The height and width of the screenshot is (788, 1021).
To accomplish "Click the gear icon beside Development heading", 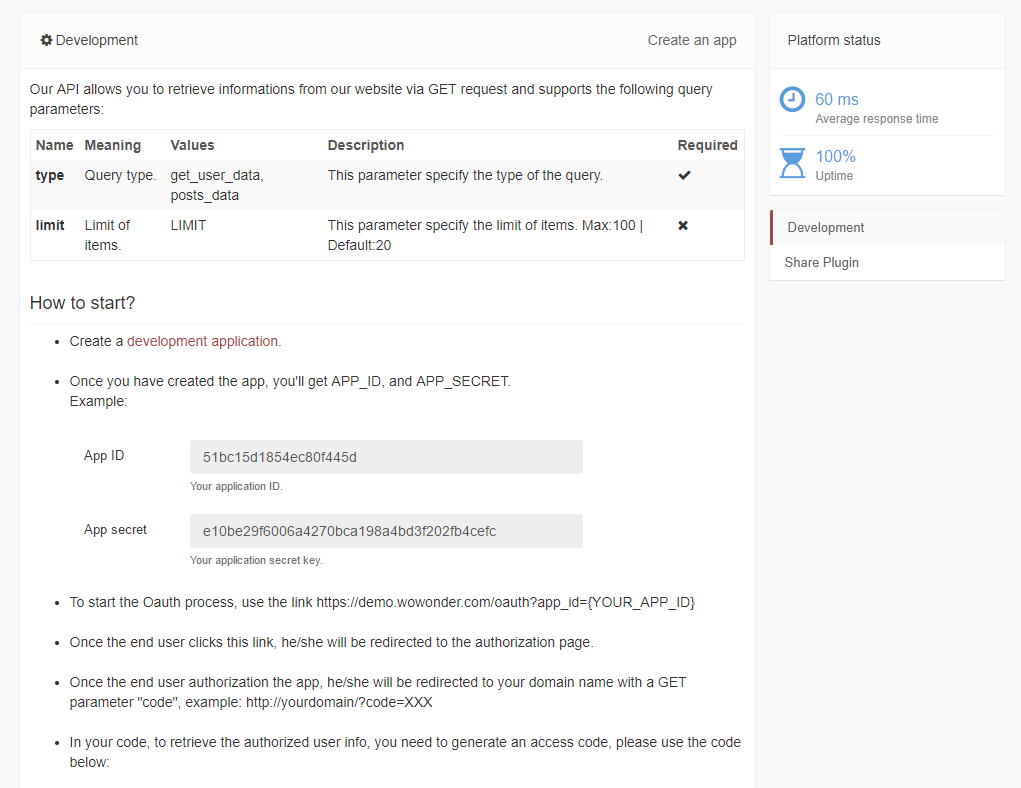I will pos(46,41).
